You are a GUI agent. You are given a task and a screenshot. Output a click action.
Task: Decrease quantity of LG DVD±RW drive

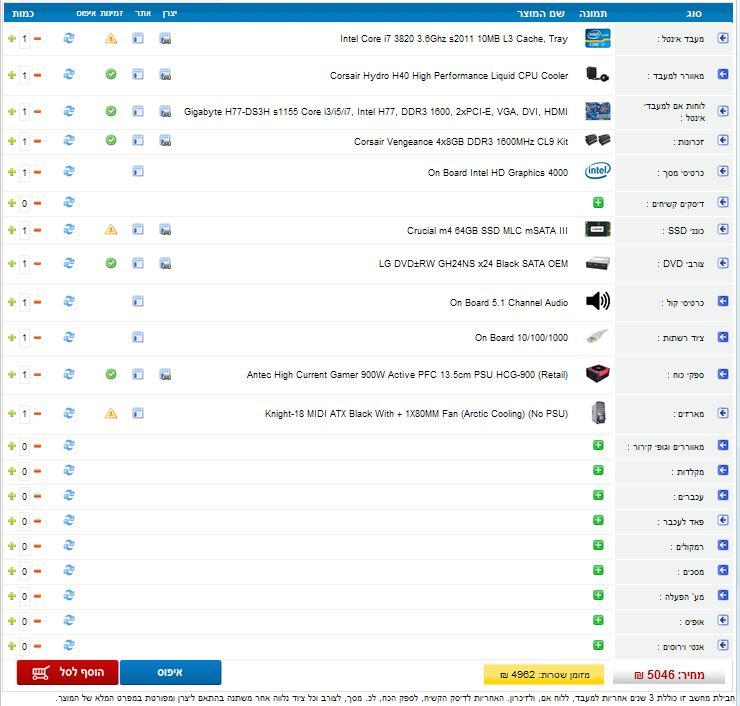click(37, 263)
